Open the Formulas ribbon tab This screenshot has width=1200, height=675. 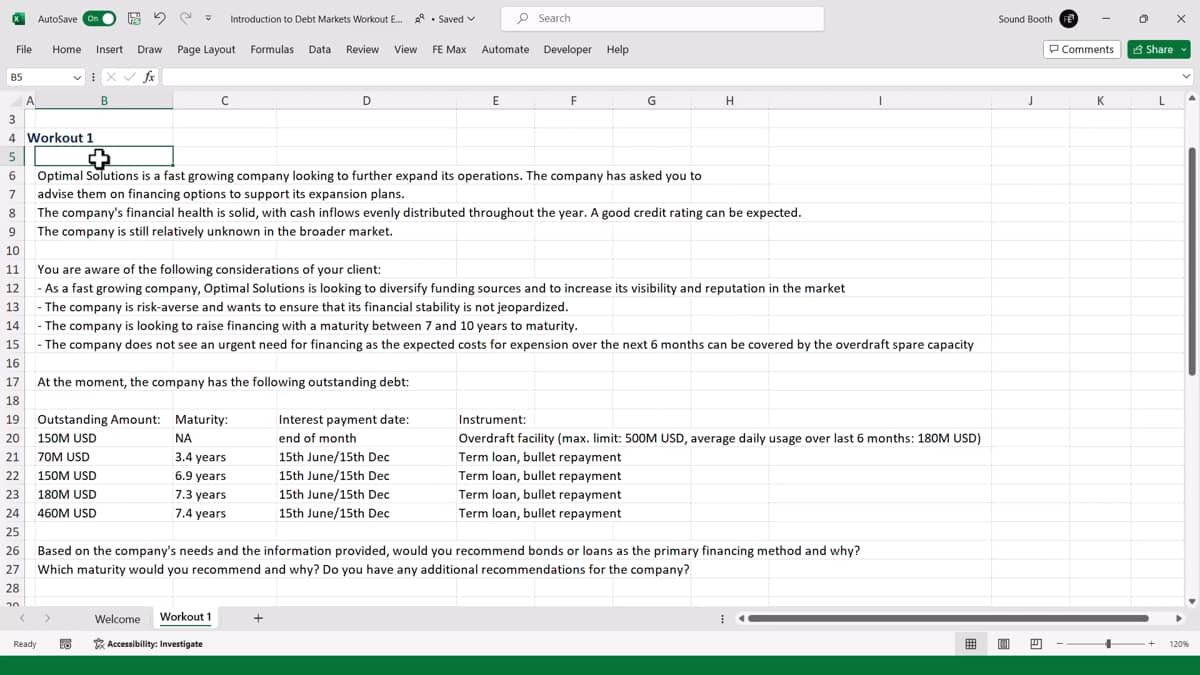pos(272,49)
